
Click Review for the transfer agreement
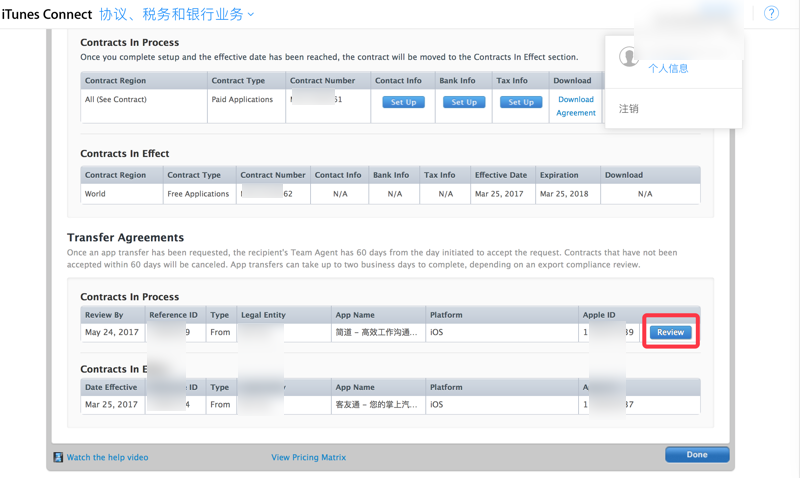(x=670, y=332)
